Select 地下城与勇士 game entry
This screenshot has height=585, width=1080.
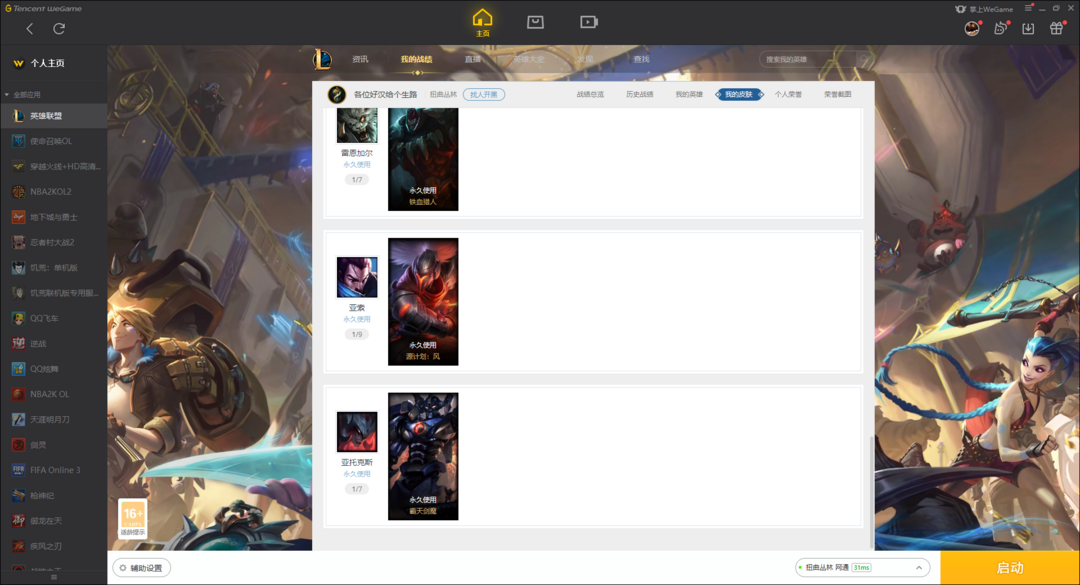[54, 217]
